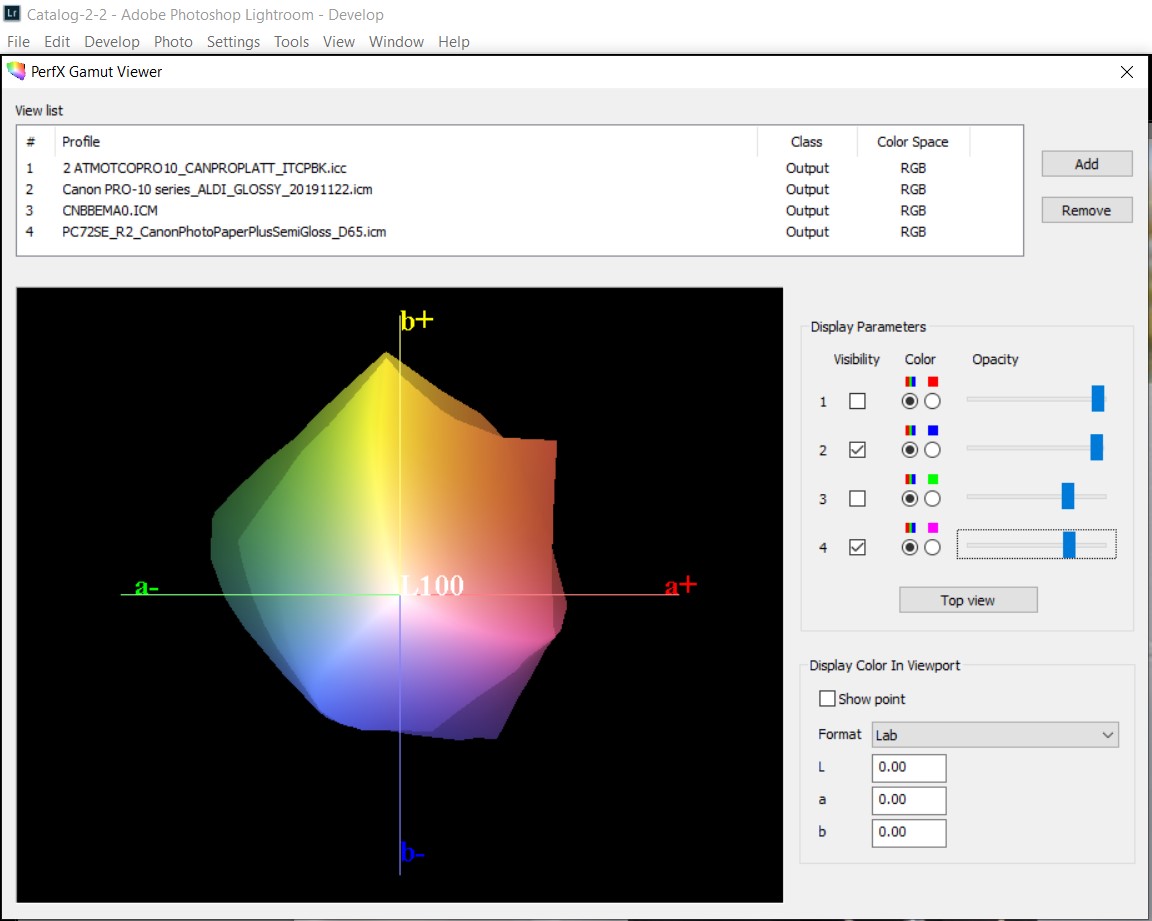
Task: Click the RGB multicolor icon for profile 3
Action: pos(910,480)
